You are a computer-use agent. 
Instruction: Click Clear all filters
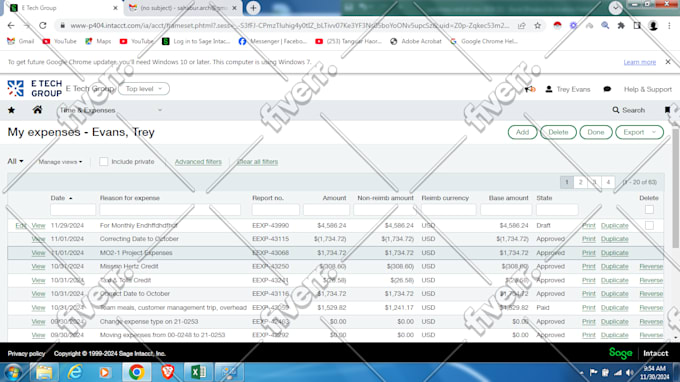(258, 162)
